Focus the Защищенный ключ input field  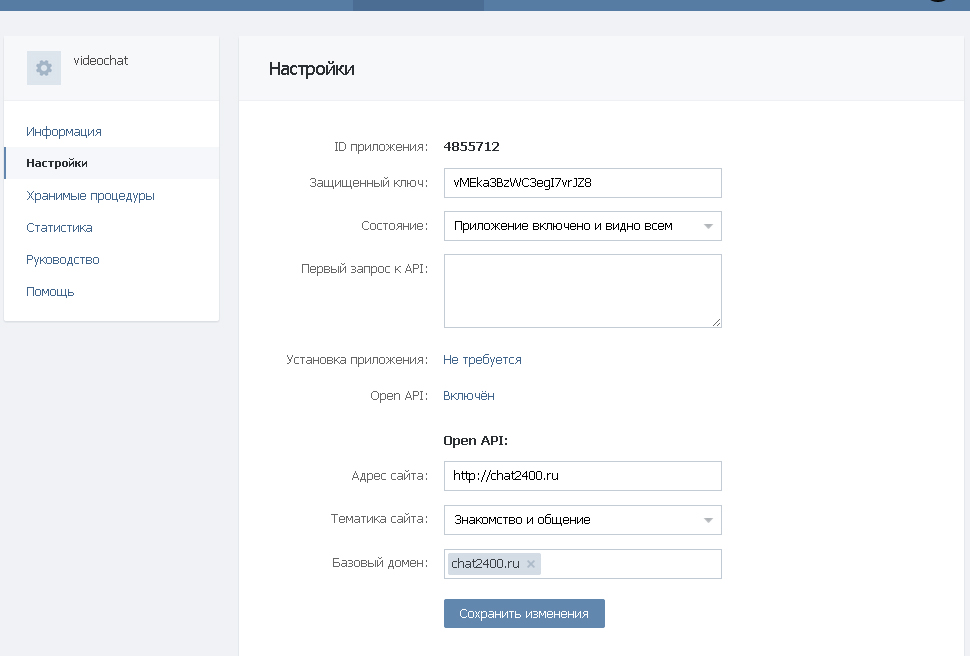(x=583, y=183)
